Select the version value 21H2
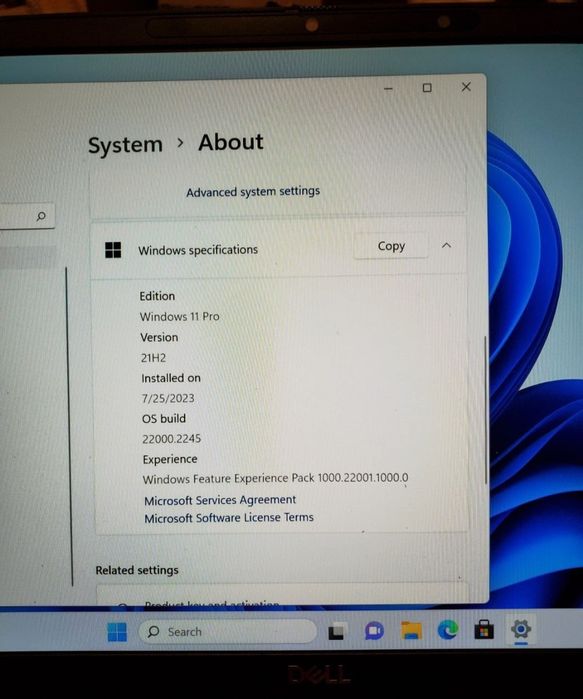Image resolution: width=583 pixels, height=699 pixels. [x=153, y=358]
